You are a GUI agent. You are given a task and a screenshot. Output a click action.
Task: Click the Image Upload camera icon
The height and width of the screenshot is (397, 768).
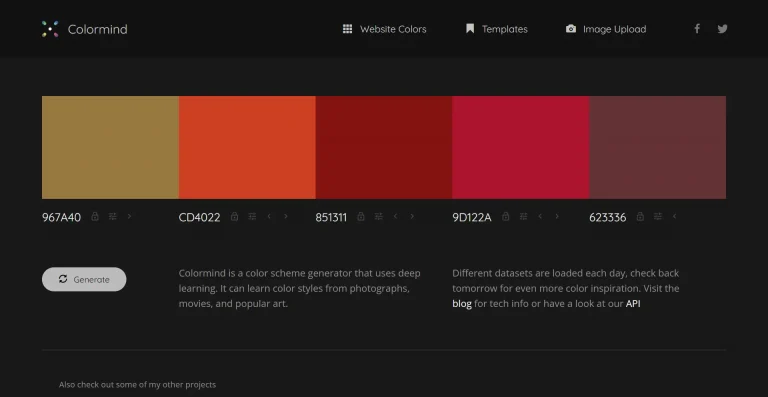571,29
